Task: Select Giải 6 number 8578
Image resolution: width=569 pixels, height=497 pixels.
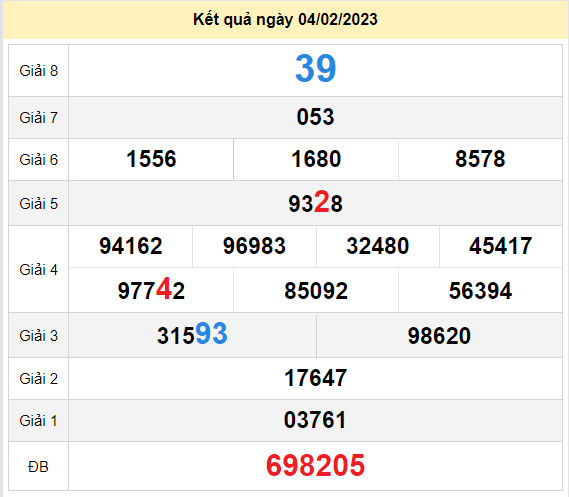Action: tap(480, 159)
